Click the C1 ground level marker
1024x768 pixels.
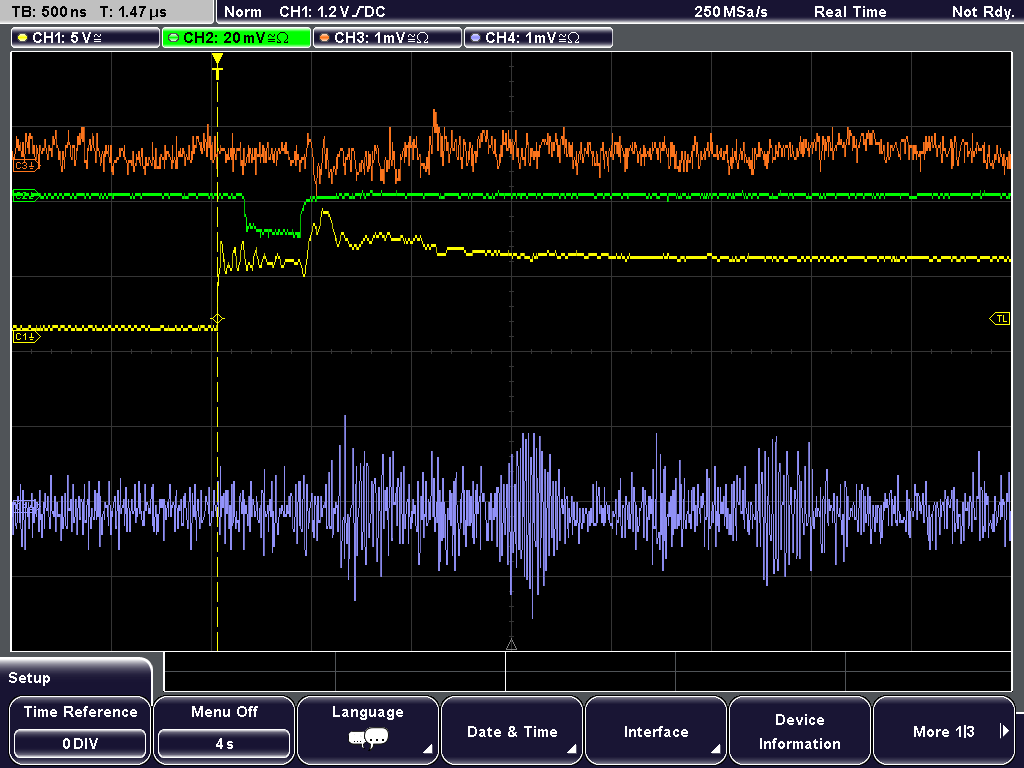pyautogui.click(x=26, y=337)
